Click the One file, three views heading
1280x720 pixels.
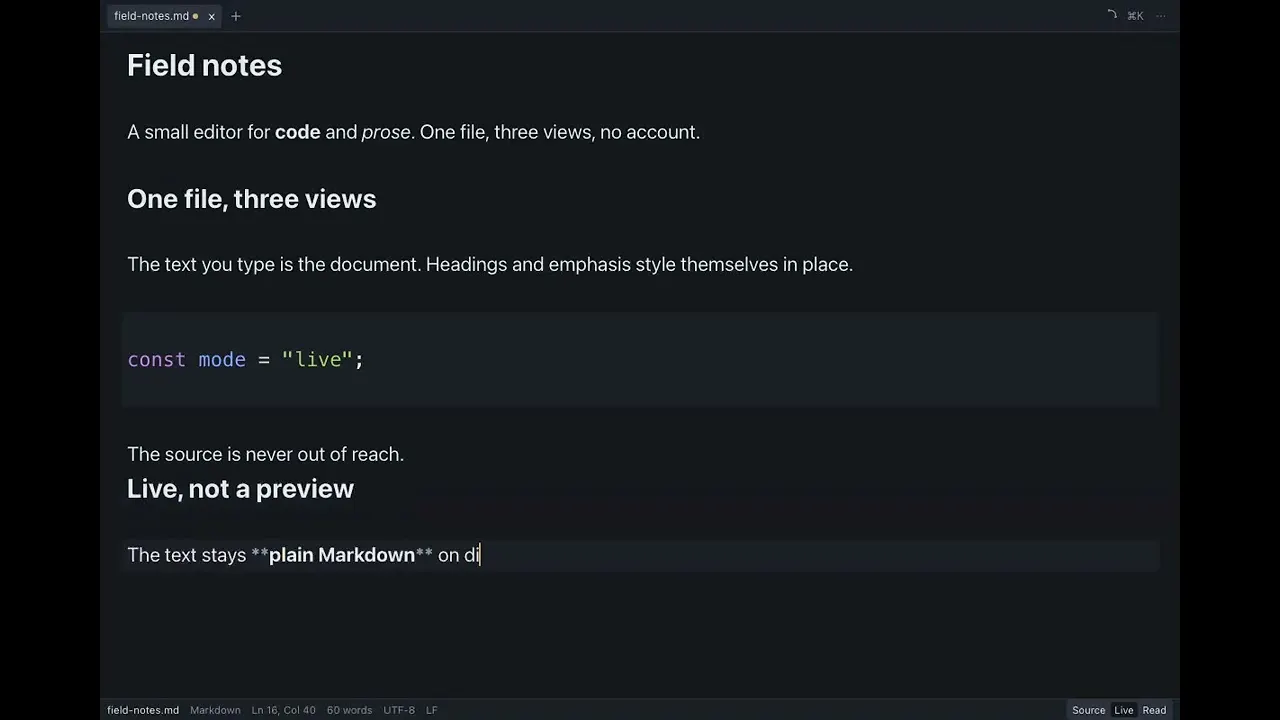(x=251, y=199)
